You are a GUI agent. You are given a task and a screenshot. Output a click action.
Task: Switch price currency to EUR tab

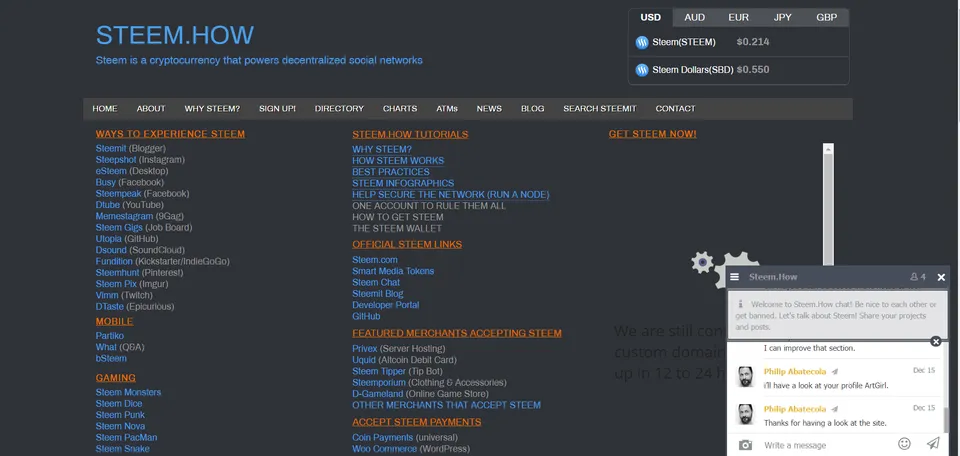[738, 17]
